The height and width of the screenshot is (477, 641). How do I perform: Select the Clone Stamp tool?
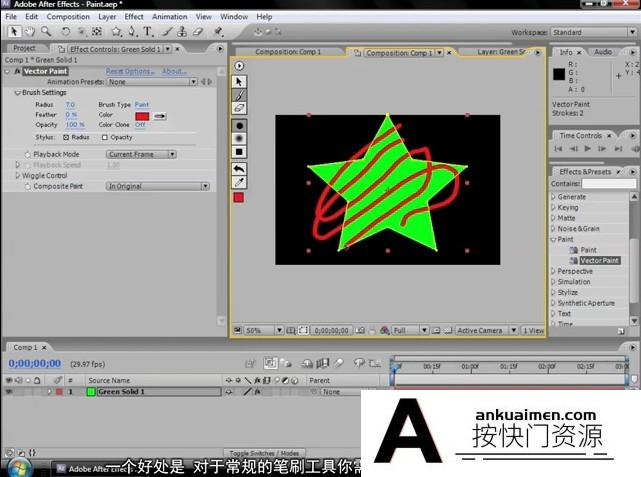(182, 31)
